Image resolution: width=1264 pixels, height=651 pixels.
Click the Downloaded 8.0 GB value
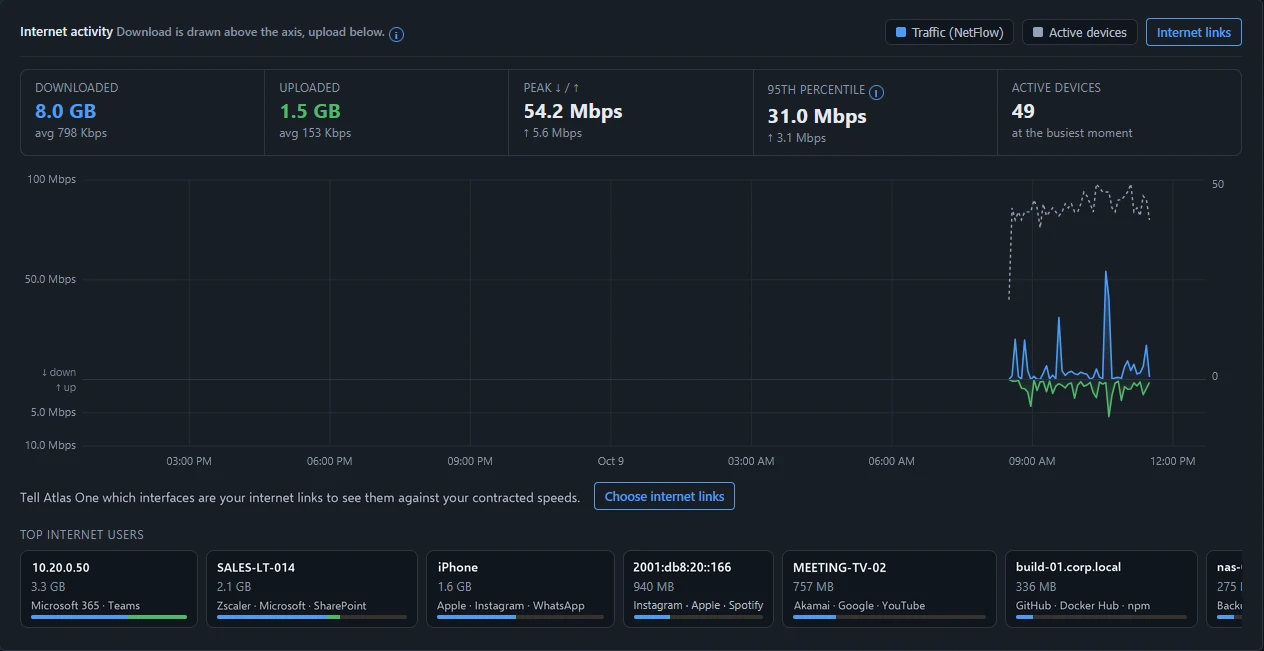coord(66,111)
